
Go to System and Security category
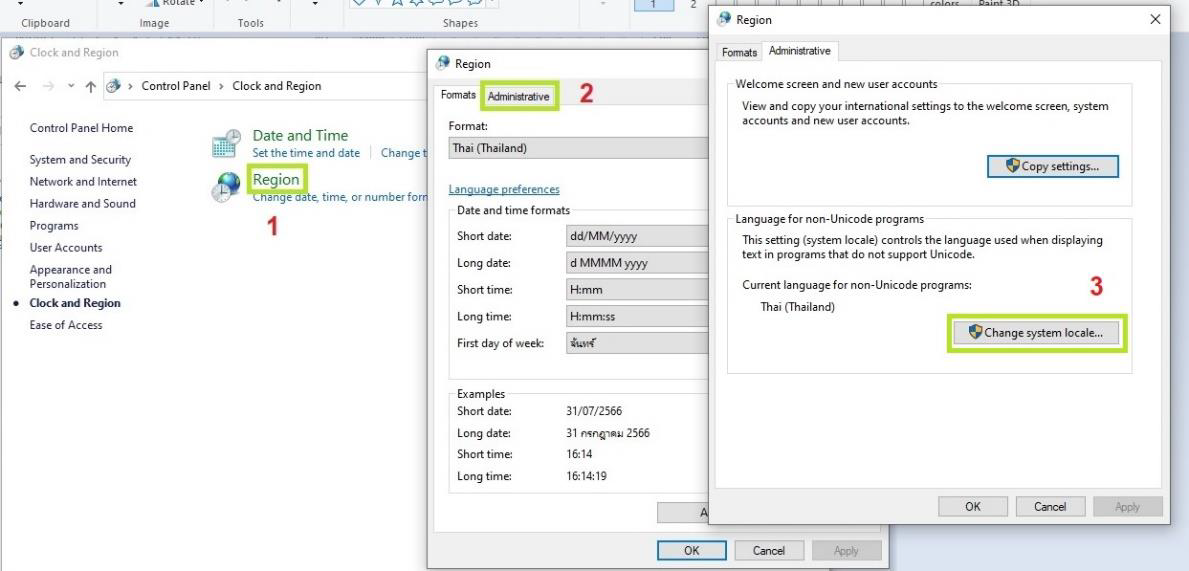click(x=80, y=160)
